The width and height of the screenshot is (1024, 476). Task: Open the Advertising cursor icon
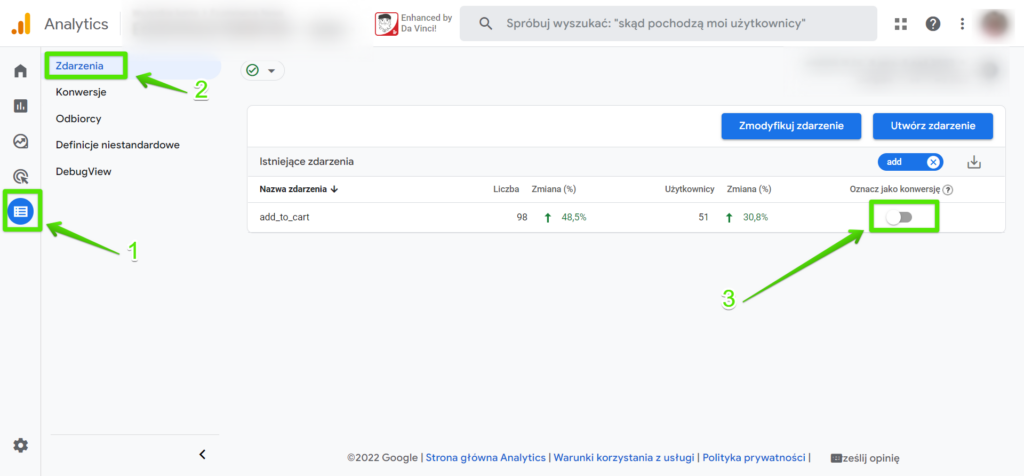[21, 176]
